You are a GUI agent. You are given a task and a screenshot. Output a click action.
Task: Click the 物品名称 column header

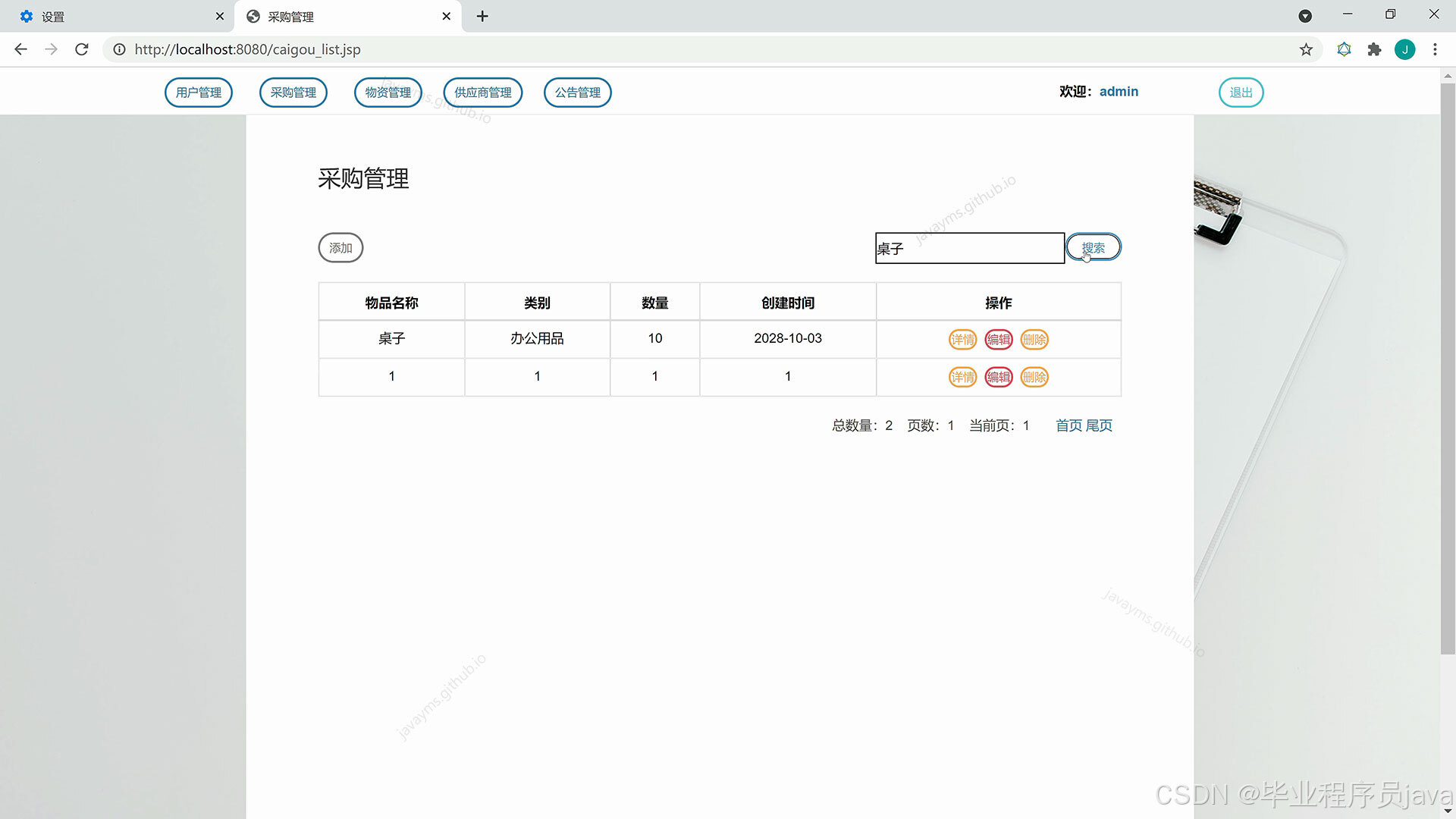pos(391,303)
